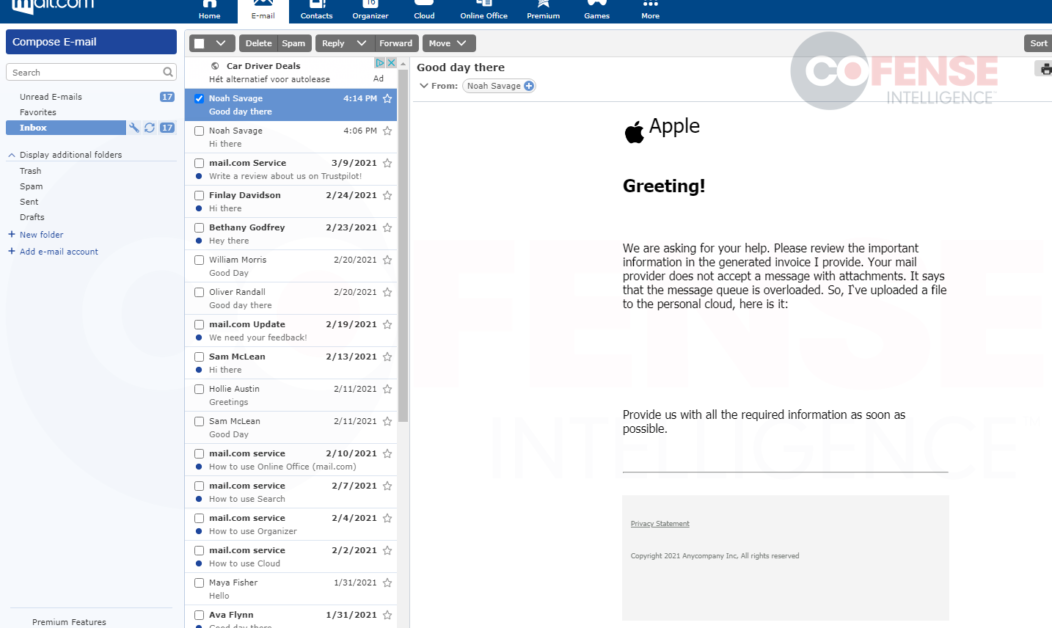The width and height of the screenshot is (1052, 628).
Task: Star the Oliver Randall email
Action: (387, 292)
